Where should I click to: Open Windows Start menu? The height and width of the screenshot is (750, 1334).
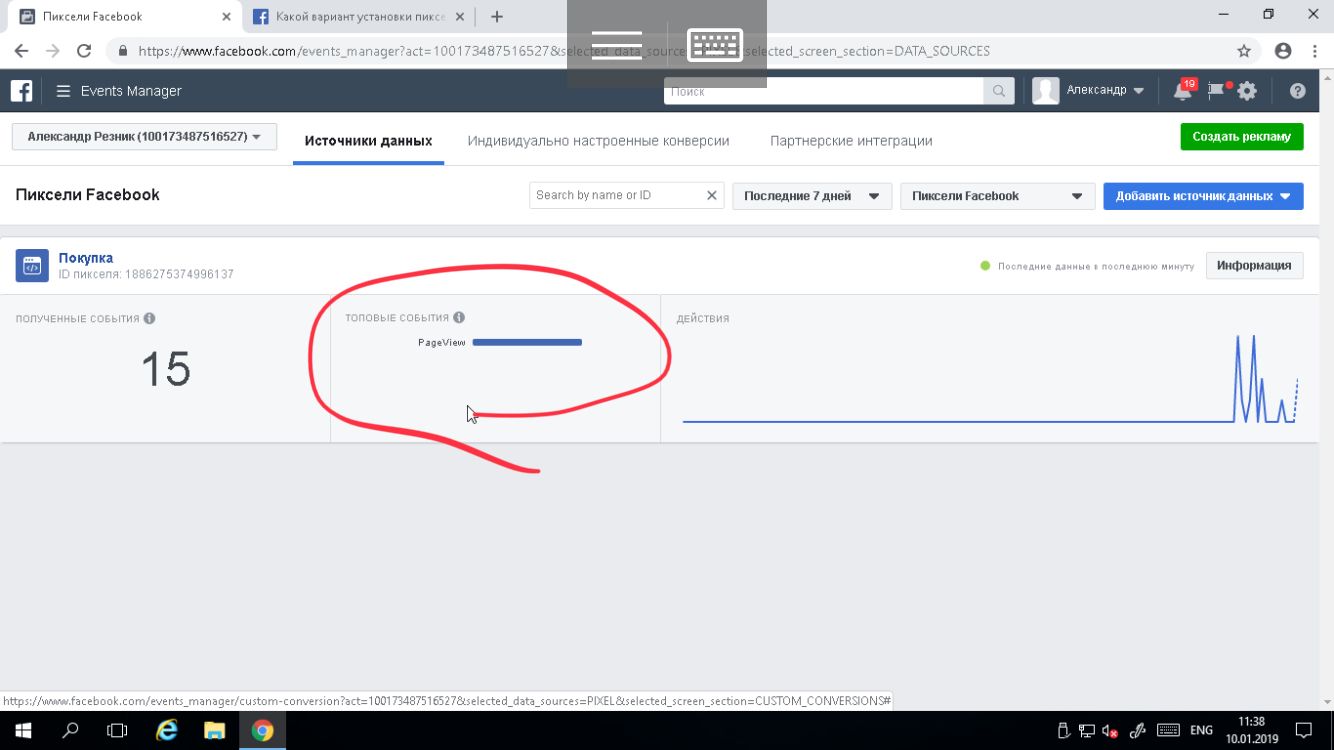point(22,731)
